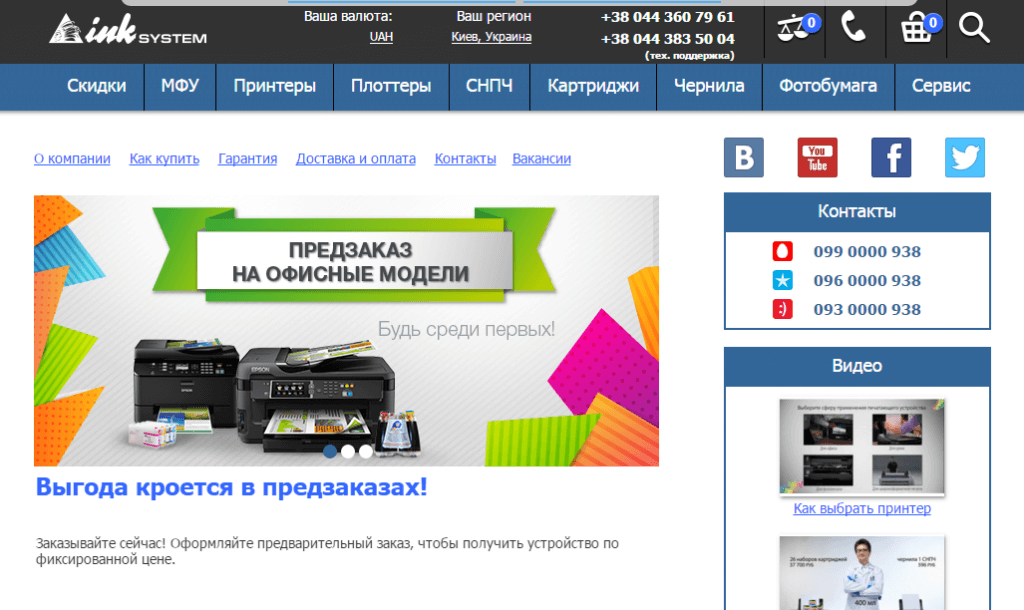This screenshot has width=1024, height=610.
Task: Go to the Скидки menu section
Action: (97, 86)
